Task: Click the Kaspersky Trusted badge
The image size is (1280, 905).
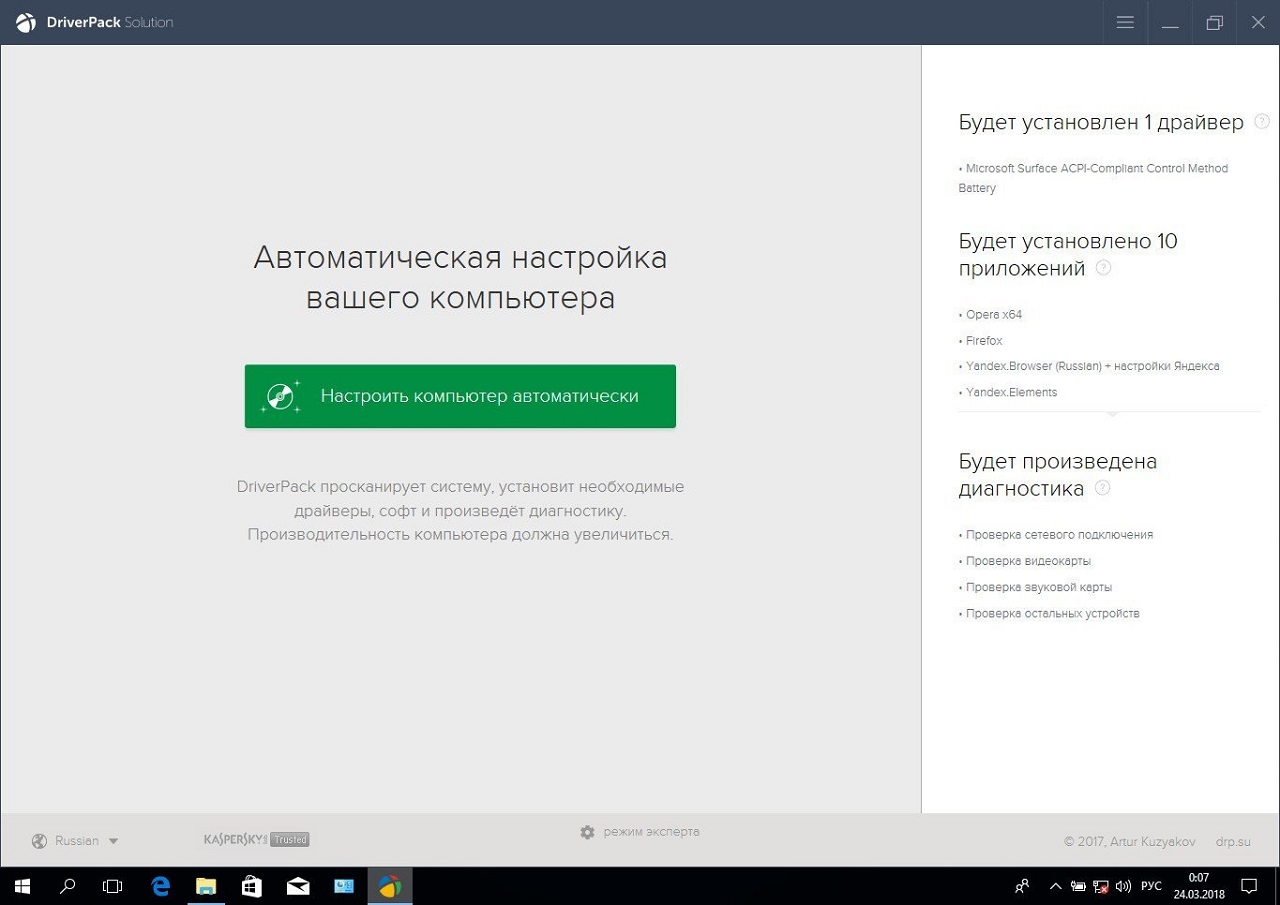Action: [256, 840]
